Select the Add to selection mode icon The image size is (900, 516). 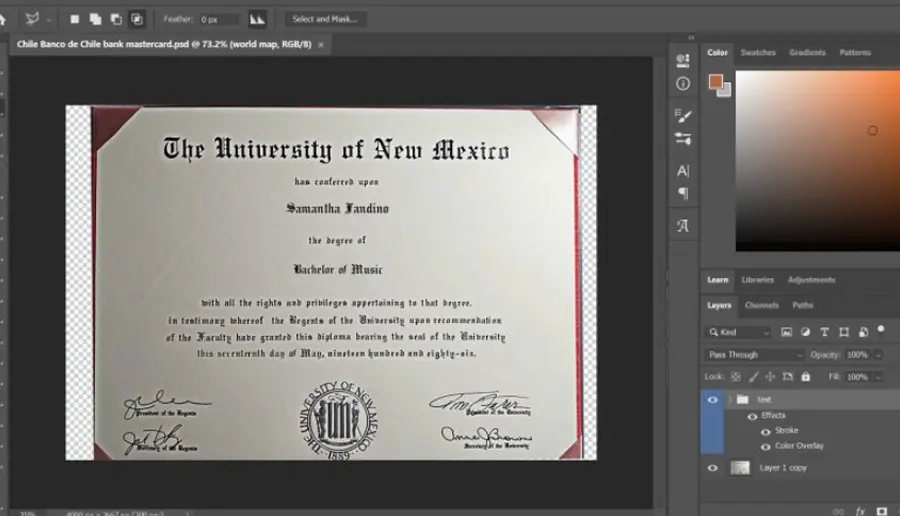pyautogui.click(x=95, y=20)
